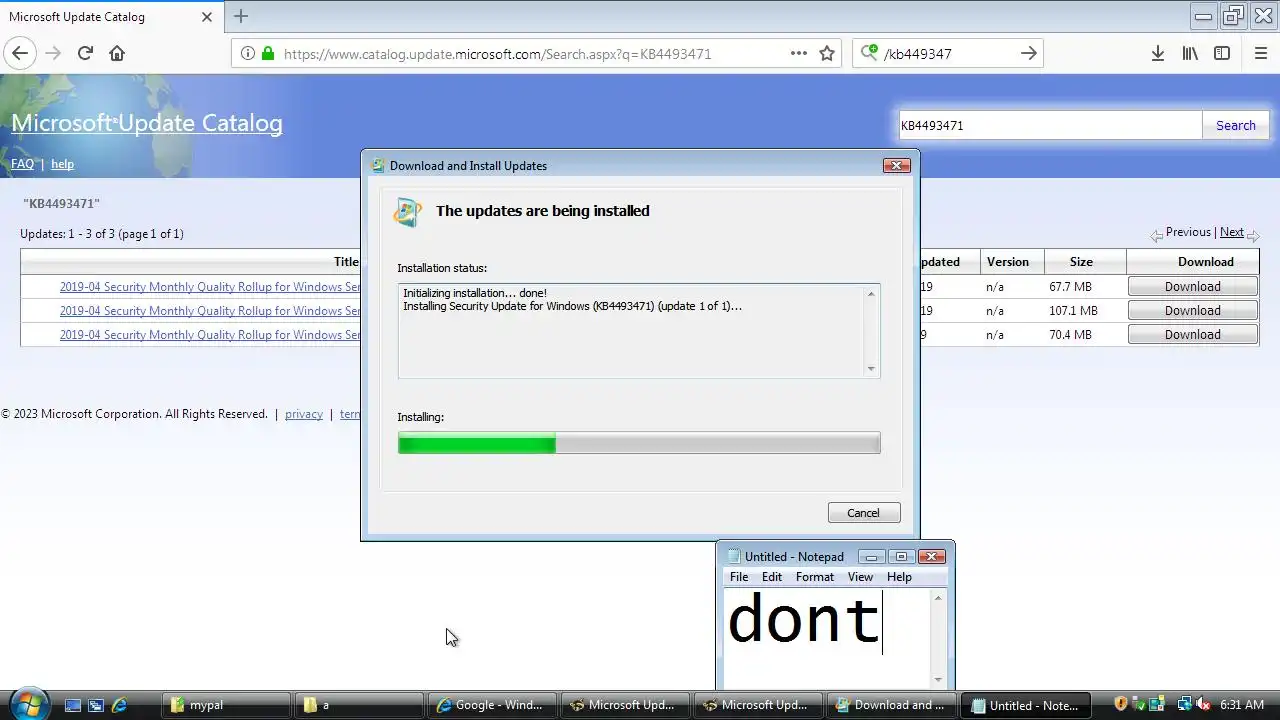1280x720 pixels.
Task: Go to the browser home page
Action: point(117,54)
